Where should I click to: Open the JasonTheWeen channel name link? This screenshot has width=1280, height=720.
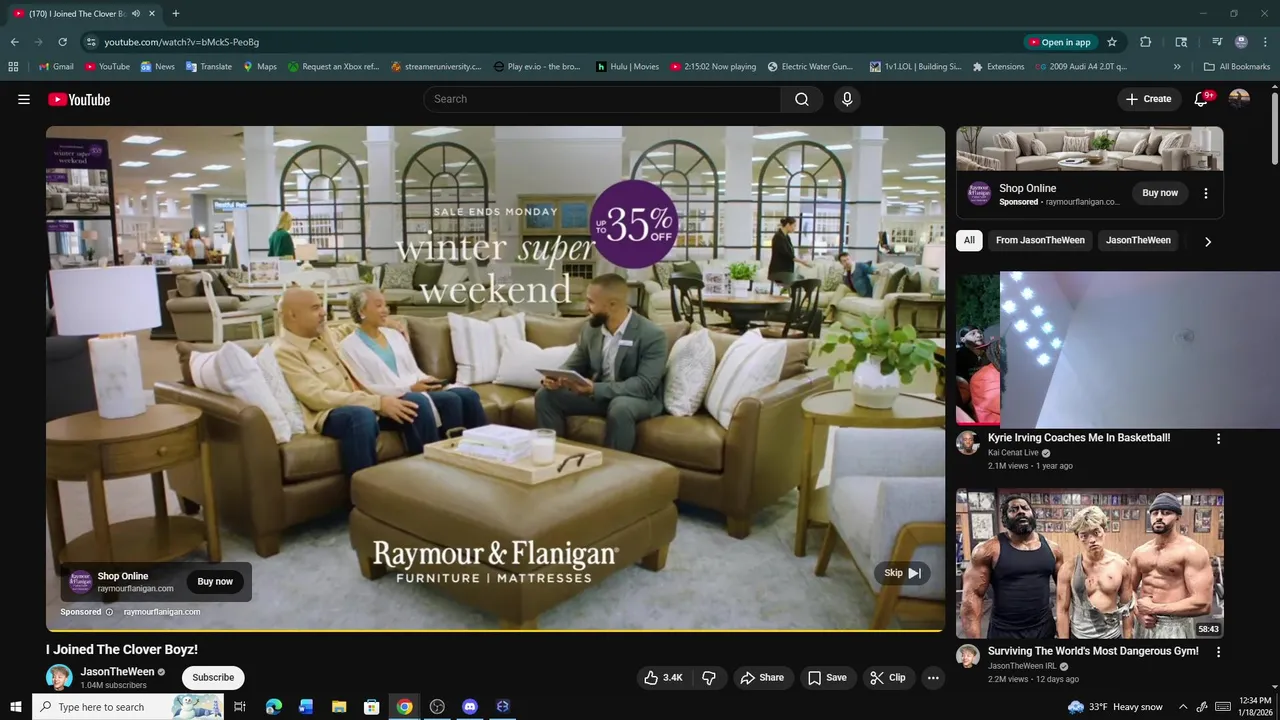point(117,672)
